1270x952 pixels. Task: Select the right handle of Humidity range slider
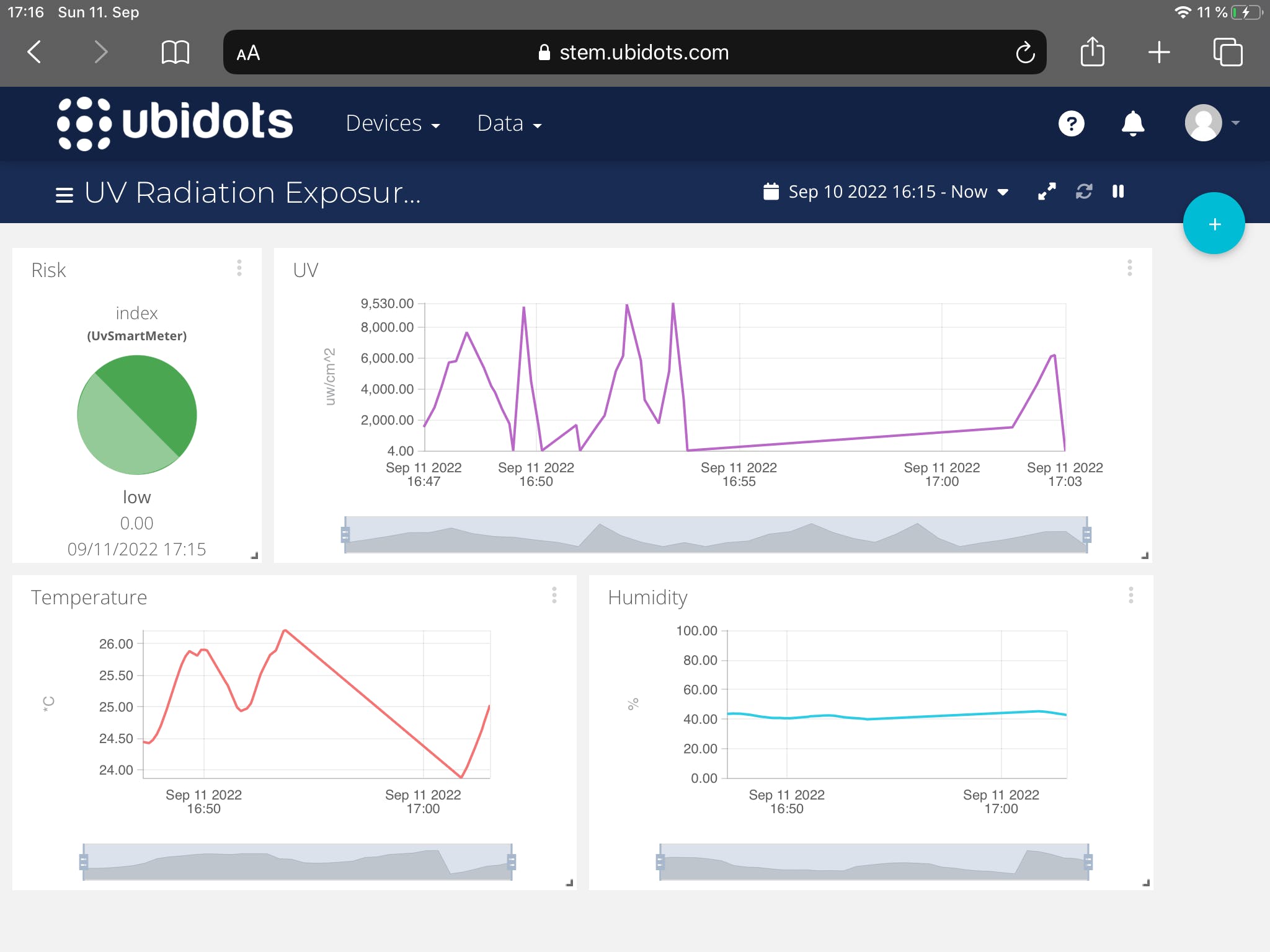click(1088, 862)
